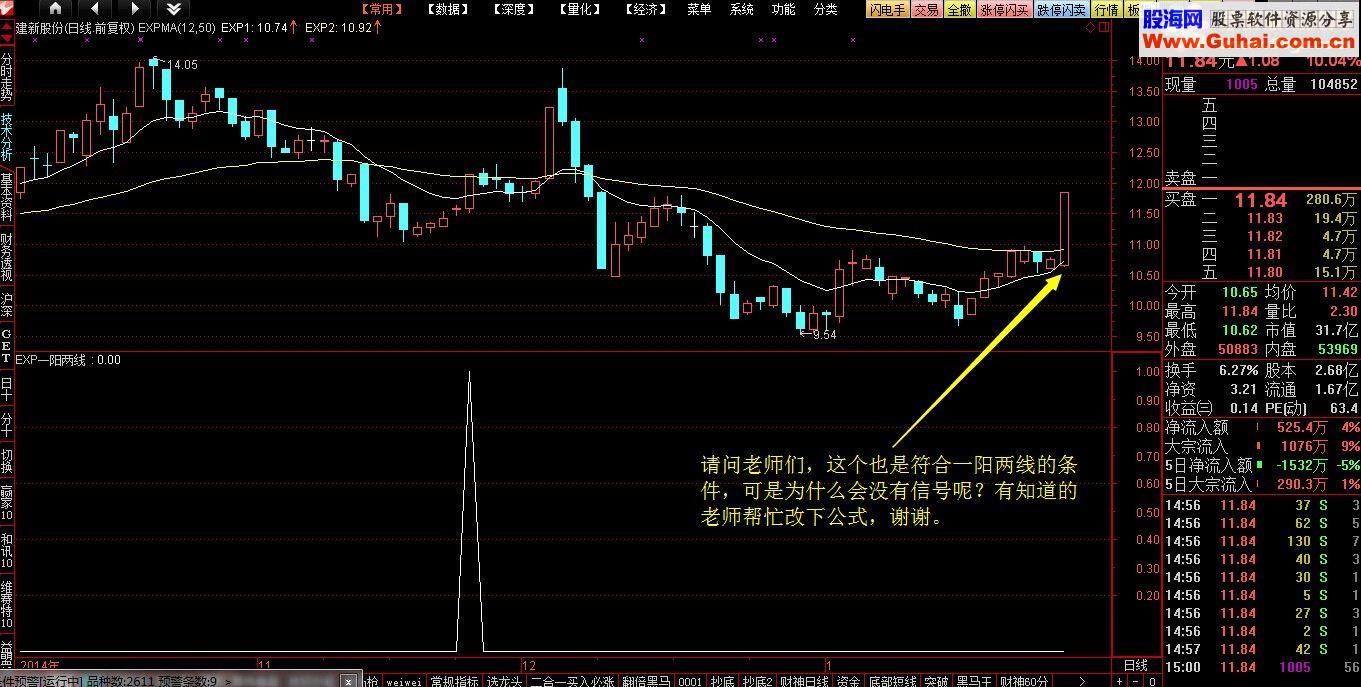
Task: Select the 和讯10 sidebar tab
Action: point(7,551)
